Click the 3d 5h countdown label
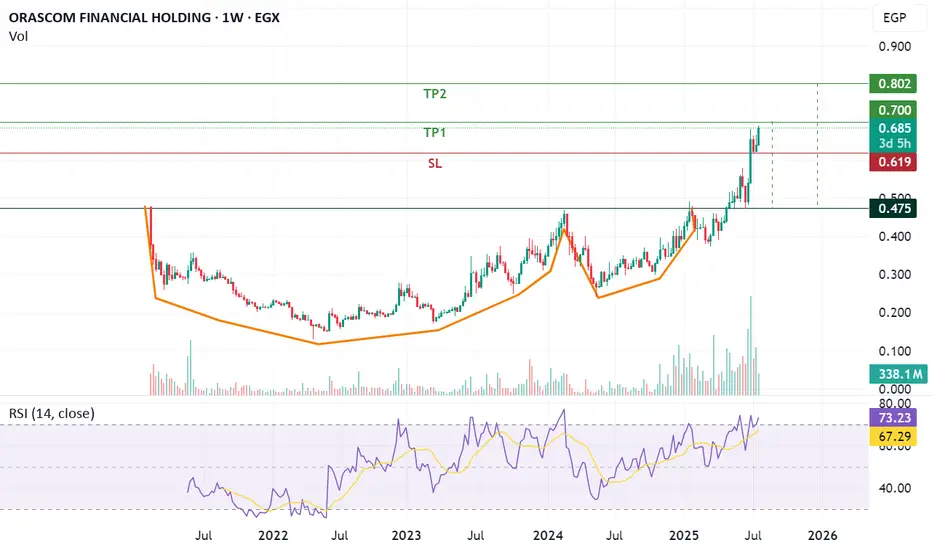Viewport: 932px width, 550px height. [x=893, y=143]
